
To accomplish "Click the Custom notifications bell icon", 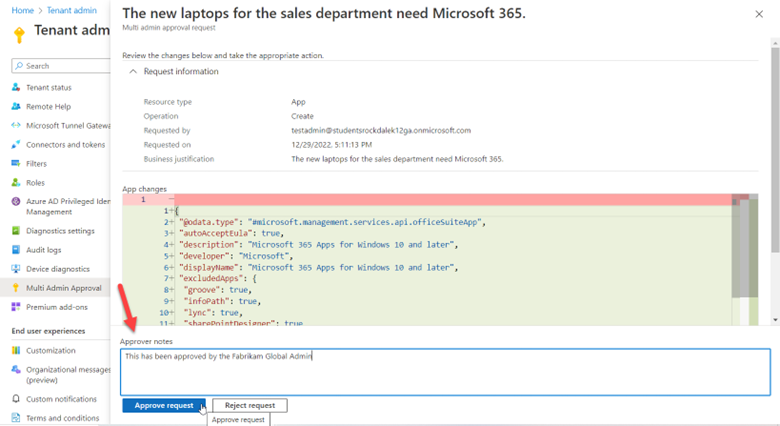I will [x=16, y=399].
